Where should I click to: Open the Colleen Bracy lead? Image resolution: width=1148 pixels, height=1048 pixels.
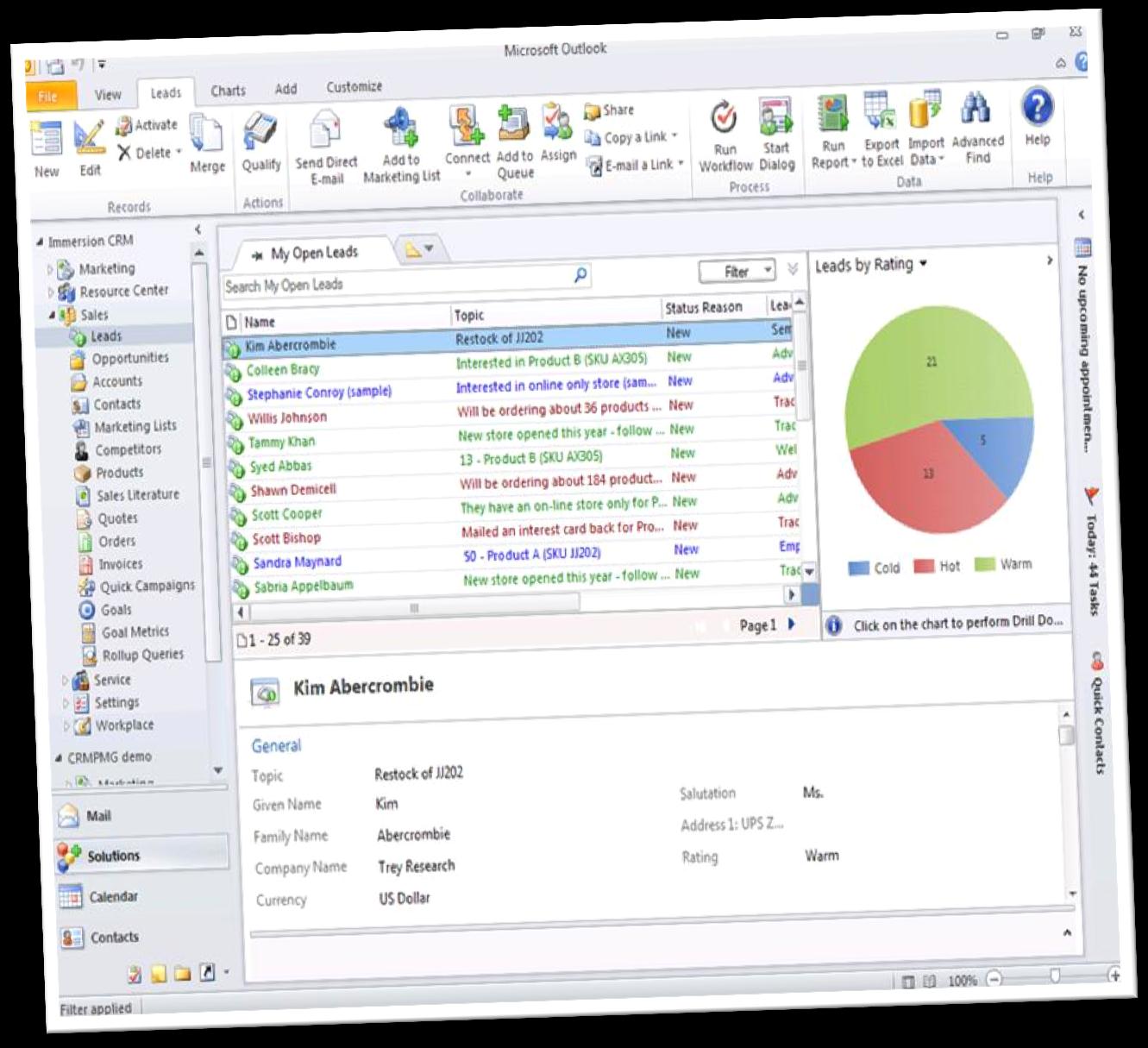tap(283, 370)
